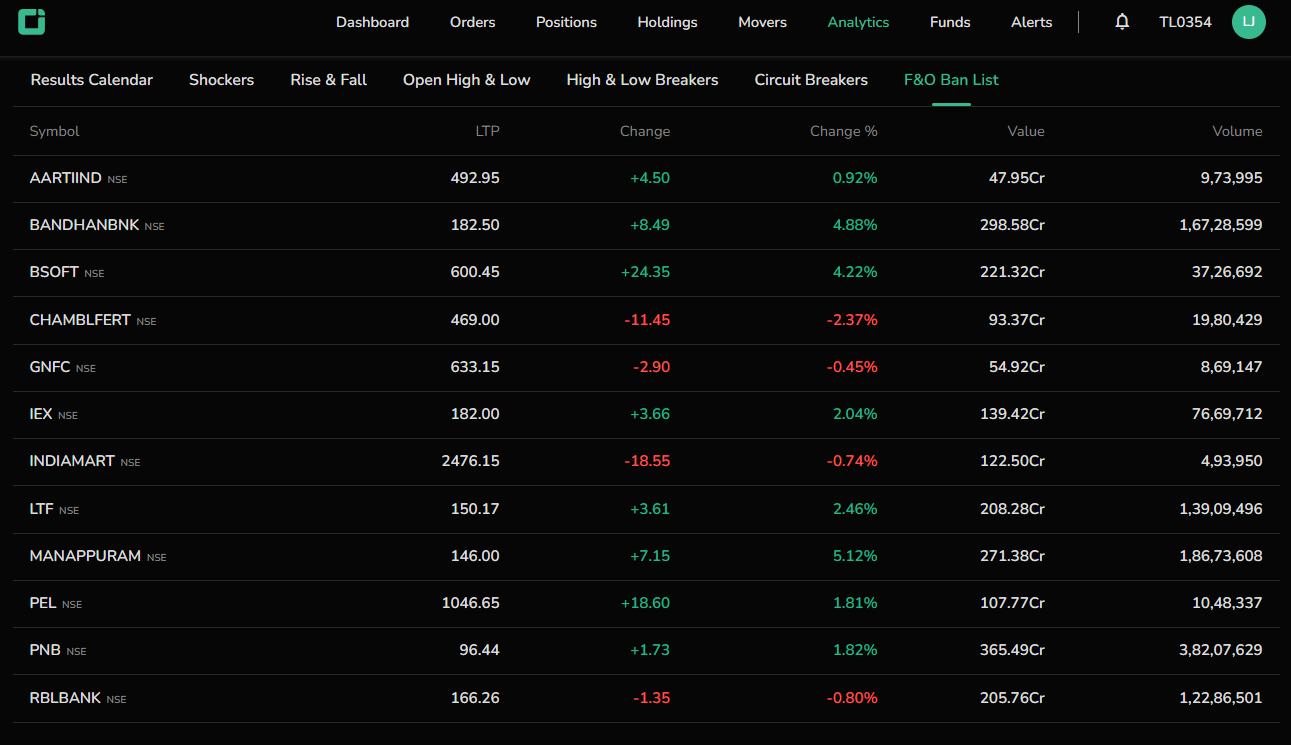
Task: Click INDIAMART change value -18.55
Action: pyautogui.click(x=647, y=461)
